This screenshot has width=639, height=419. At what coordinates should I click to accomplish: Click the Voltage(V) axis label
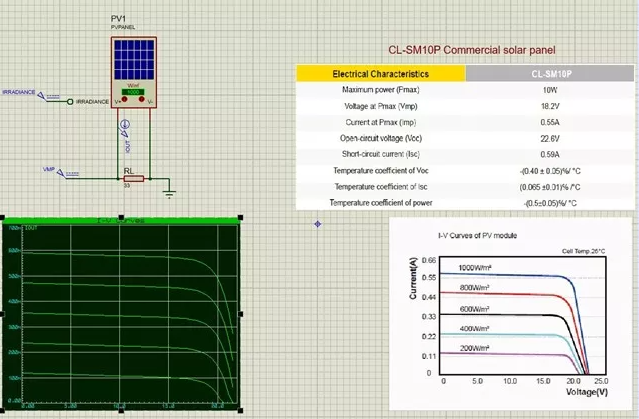click(587, 392)
